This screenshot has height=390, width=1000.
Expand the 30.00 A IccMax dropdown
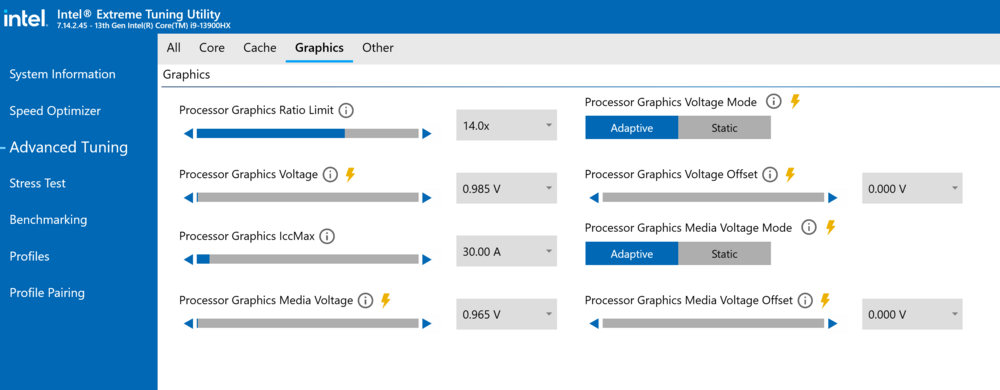[x=506, y=252]
